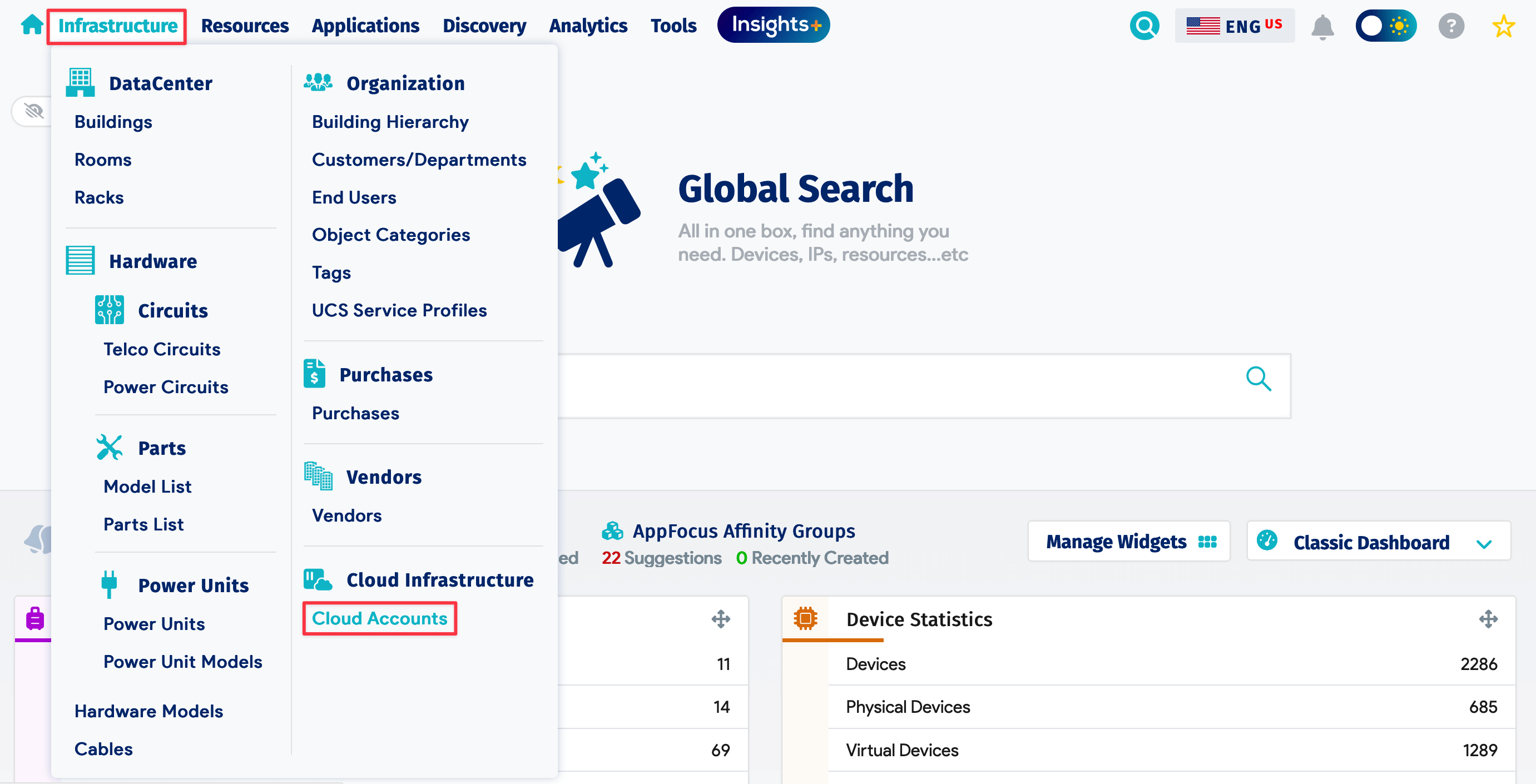Toggle the hidden-eye visibility button
Screen dimensions: 1536x784
coord(33,111)
